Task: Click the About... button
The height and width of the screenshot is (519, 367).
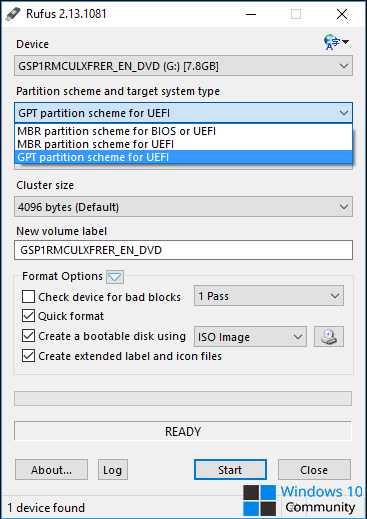Action: tap(51, 470)
